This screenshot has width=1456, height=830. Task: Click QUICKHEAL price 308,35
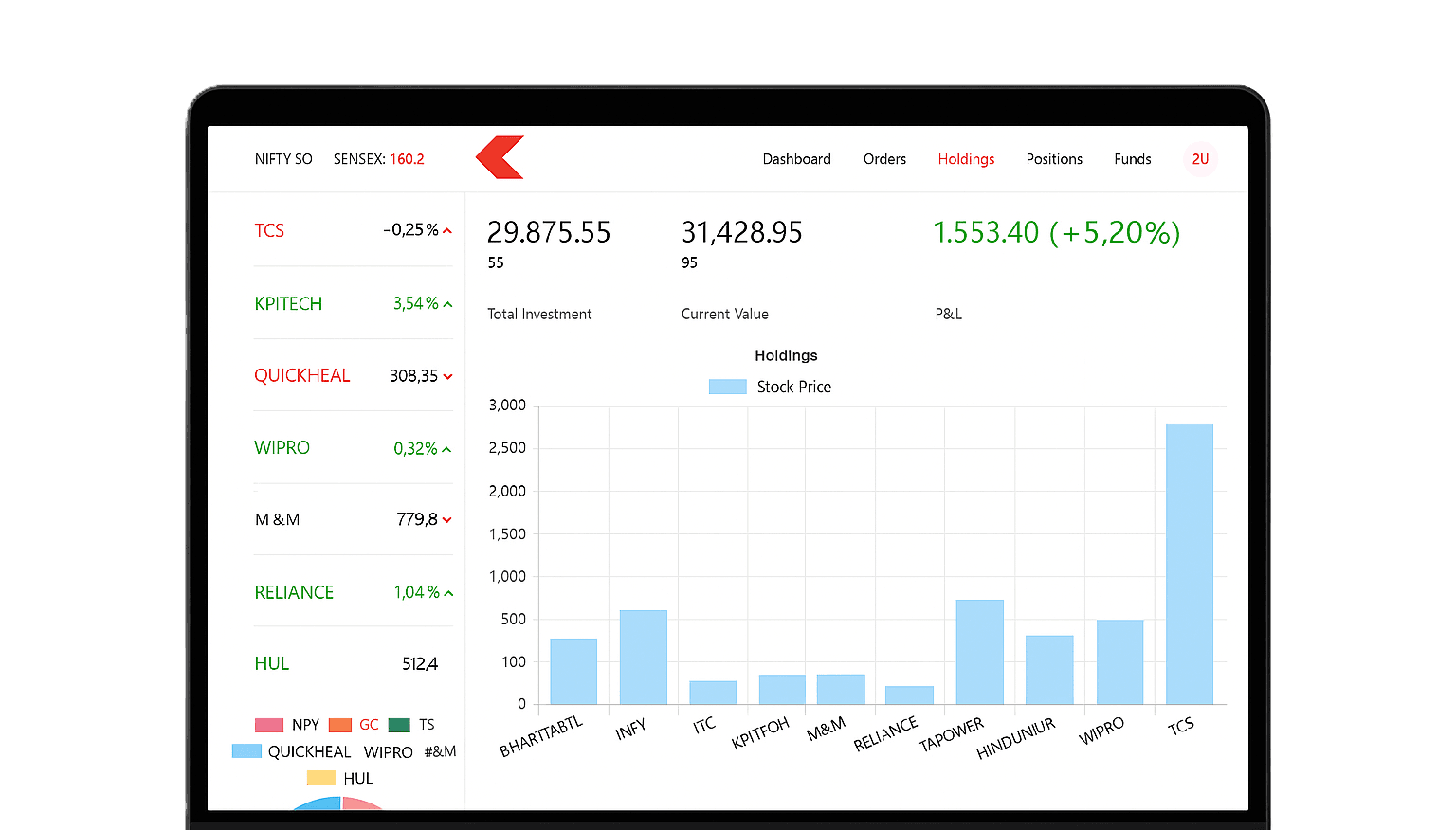[x=413, y=376]
